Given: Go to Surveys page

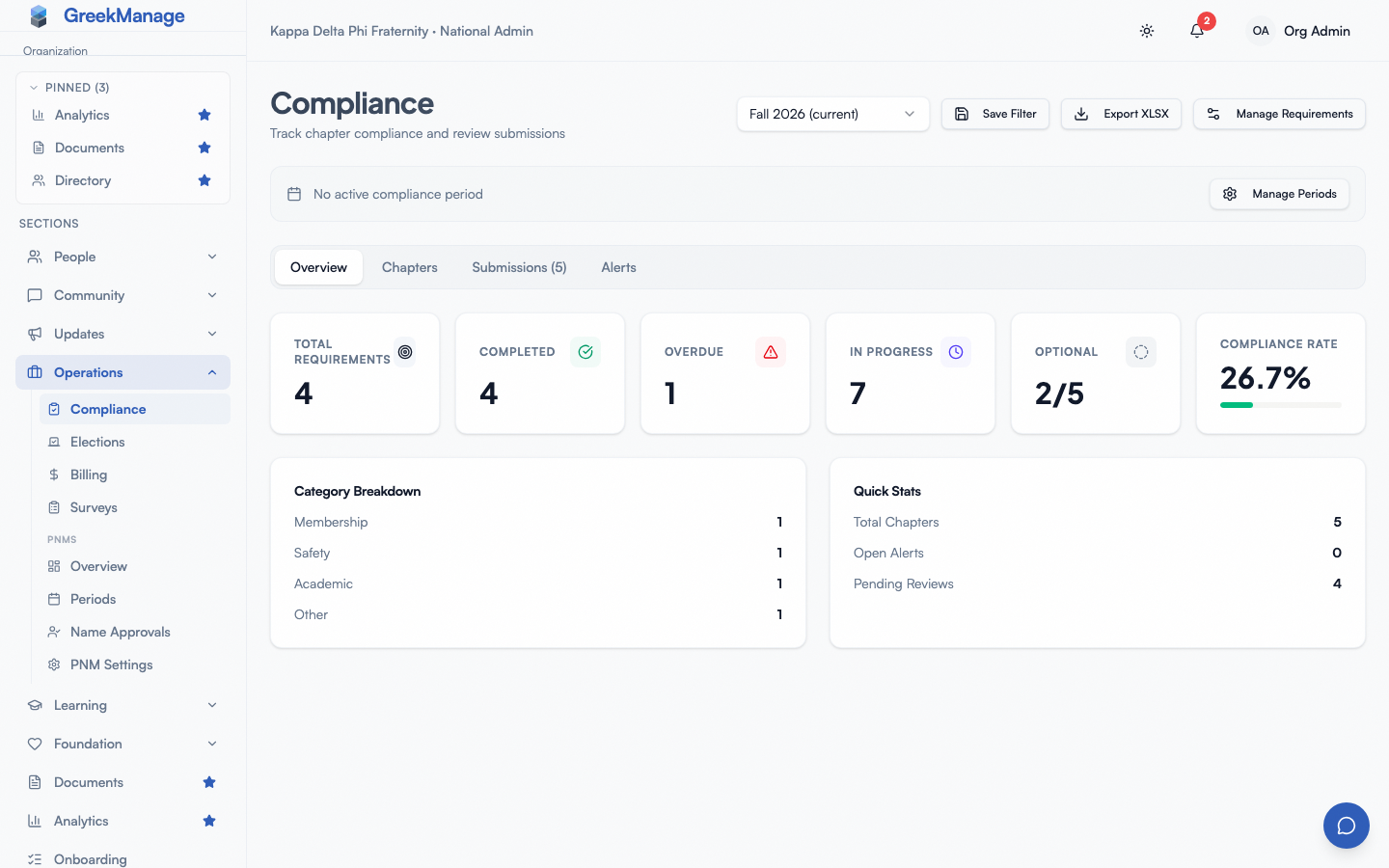Looking at the screenshot, I should click(x=134, y=507).
